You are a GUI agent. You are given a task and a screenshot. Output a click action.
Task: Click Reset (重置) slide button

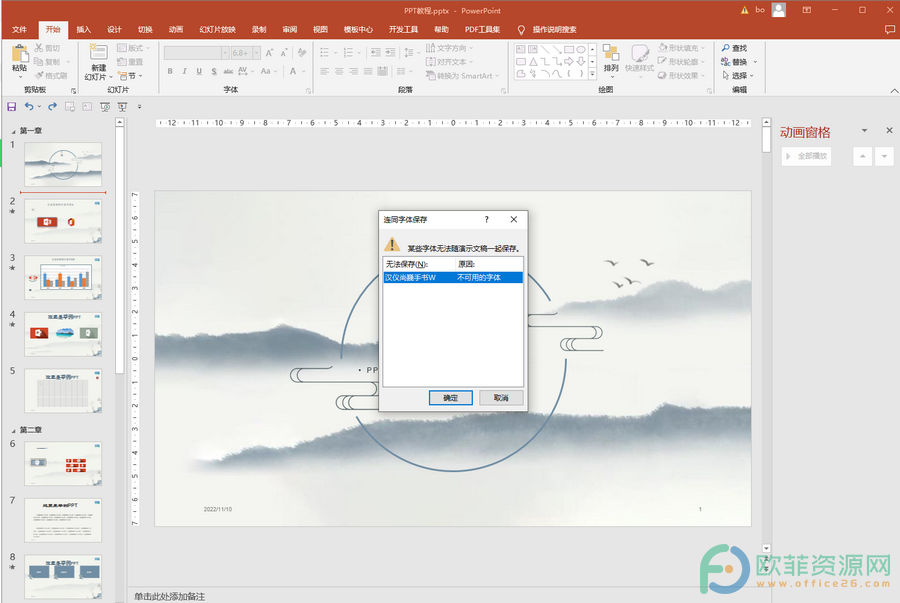pyautogui.click(x=131, y=62)
